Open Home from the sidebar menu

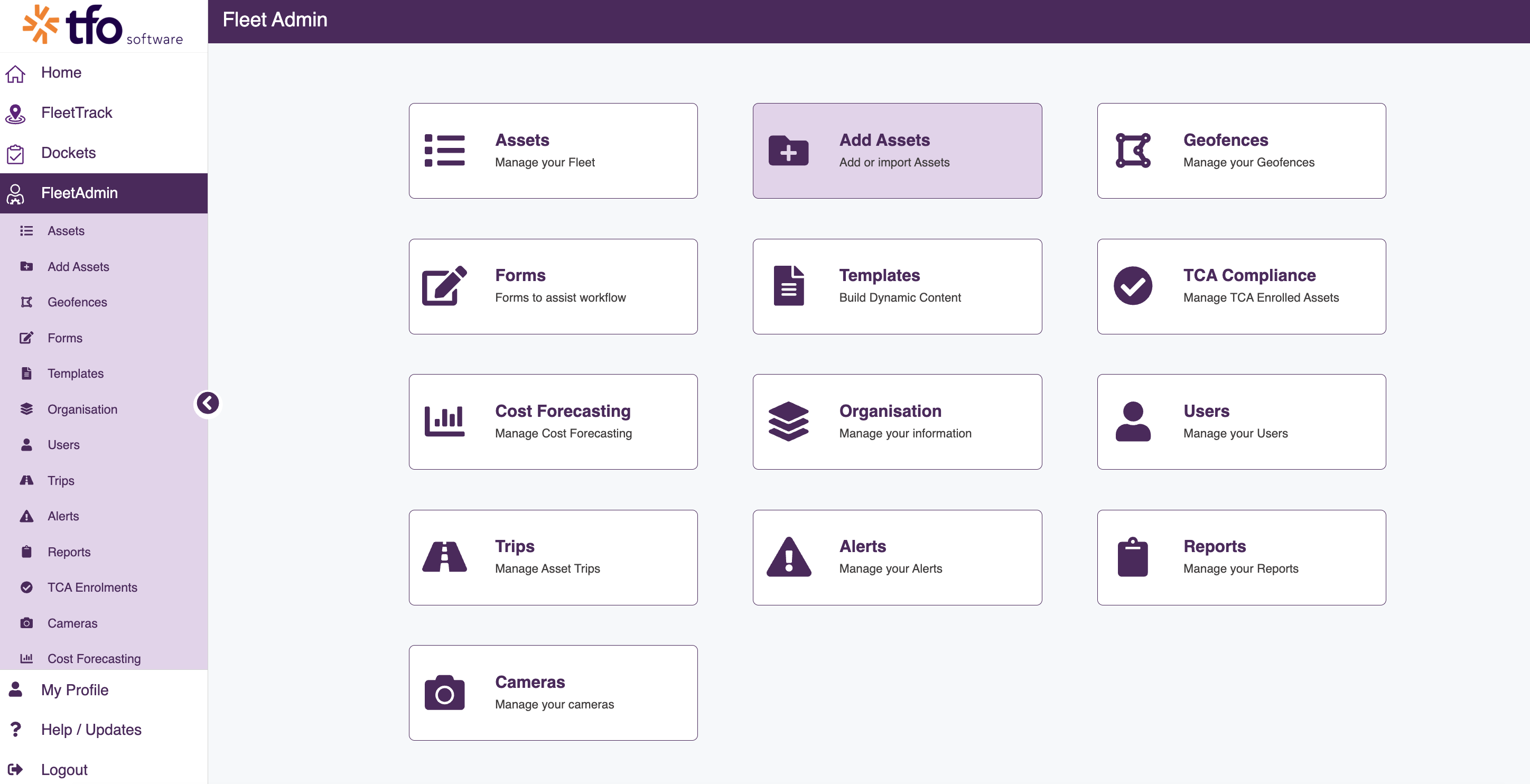[104, 73]
